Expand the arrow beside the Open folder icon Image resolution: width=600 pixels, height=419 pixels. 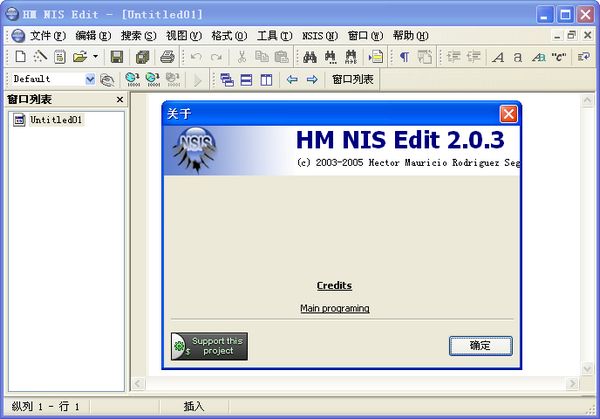click(95, 57)
